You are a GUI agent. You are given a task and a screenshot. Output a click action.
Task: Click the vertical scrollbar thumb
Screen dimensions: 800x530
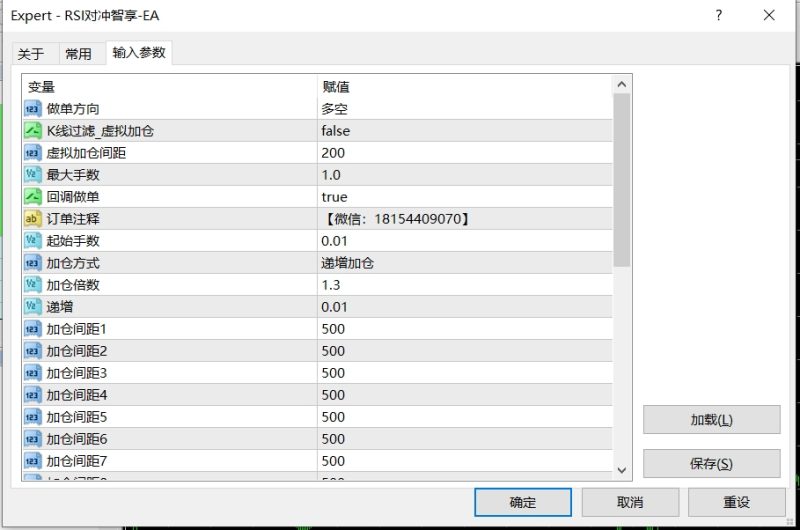[x=621, y=180]
